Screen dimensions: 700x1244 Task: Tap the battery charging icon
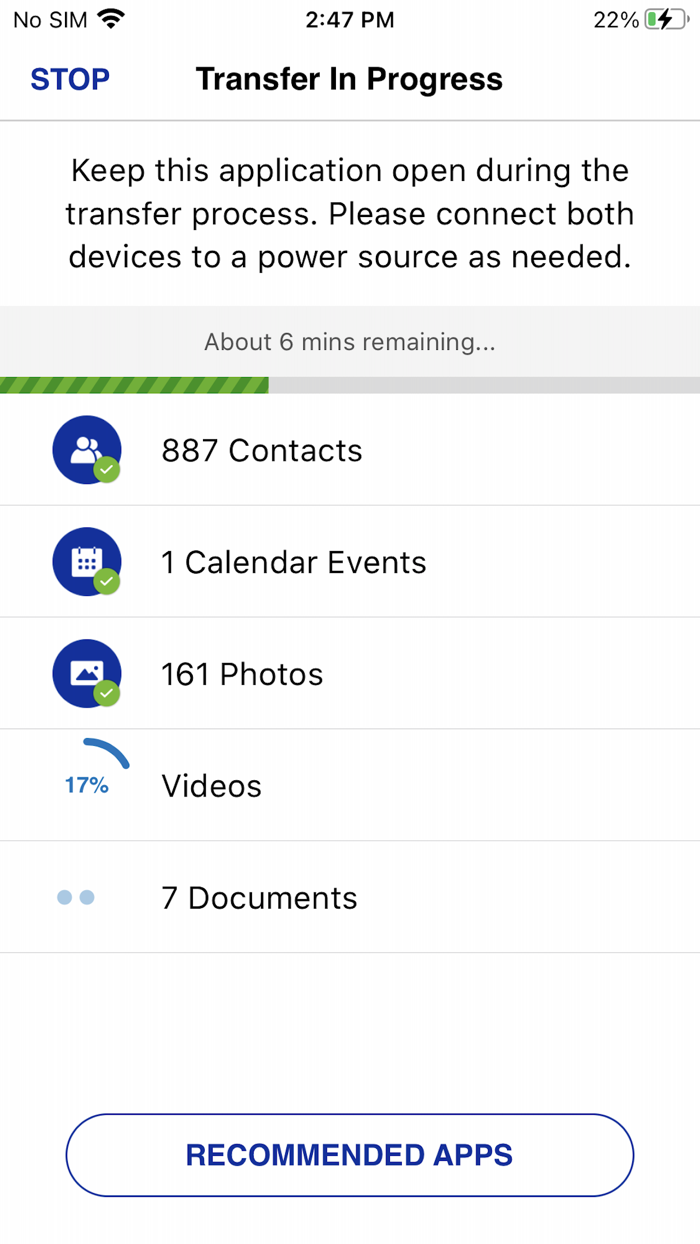664,20
